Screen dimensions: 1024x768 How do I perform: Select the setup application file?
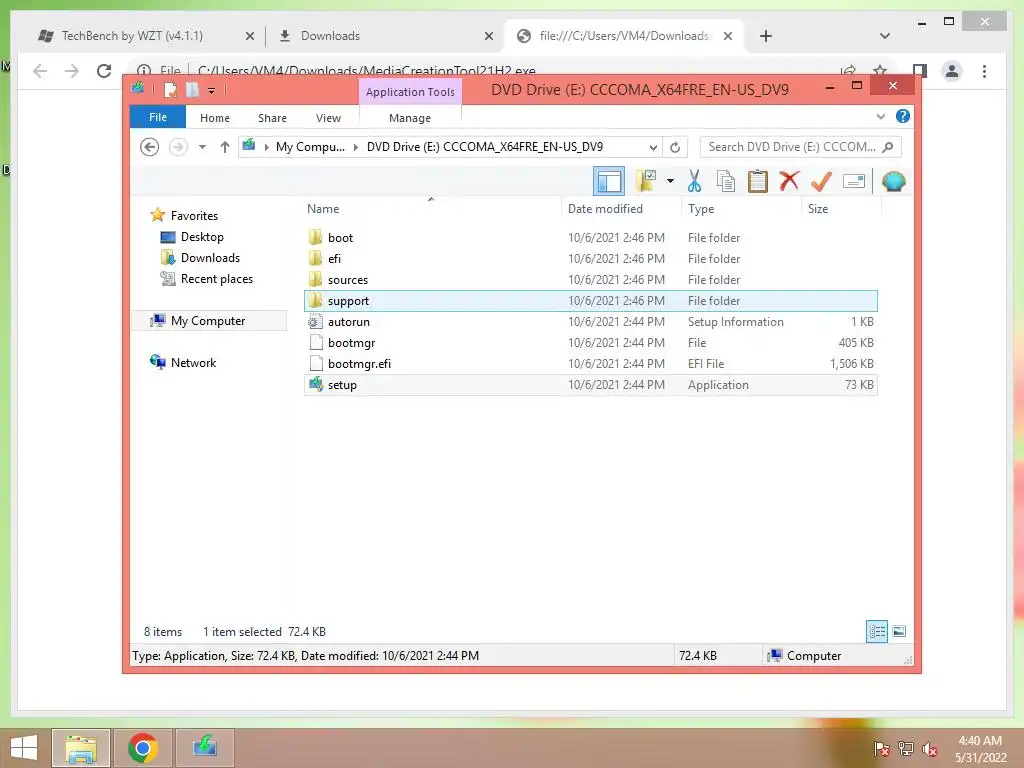(591, 385)
